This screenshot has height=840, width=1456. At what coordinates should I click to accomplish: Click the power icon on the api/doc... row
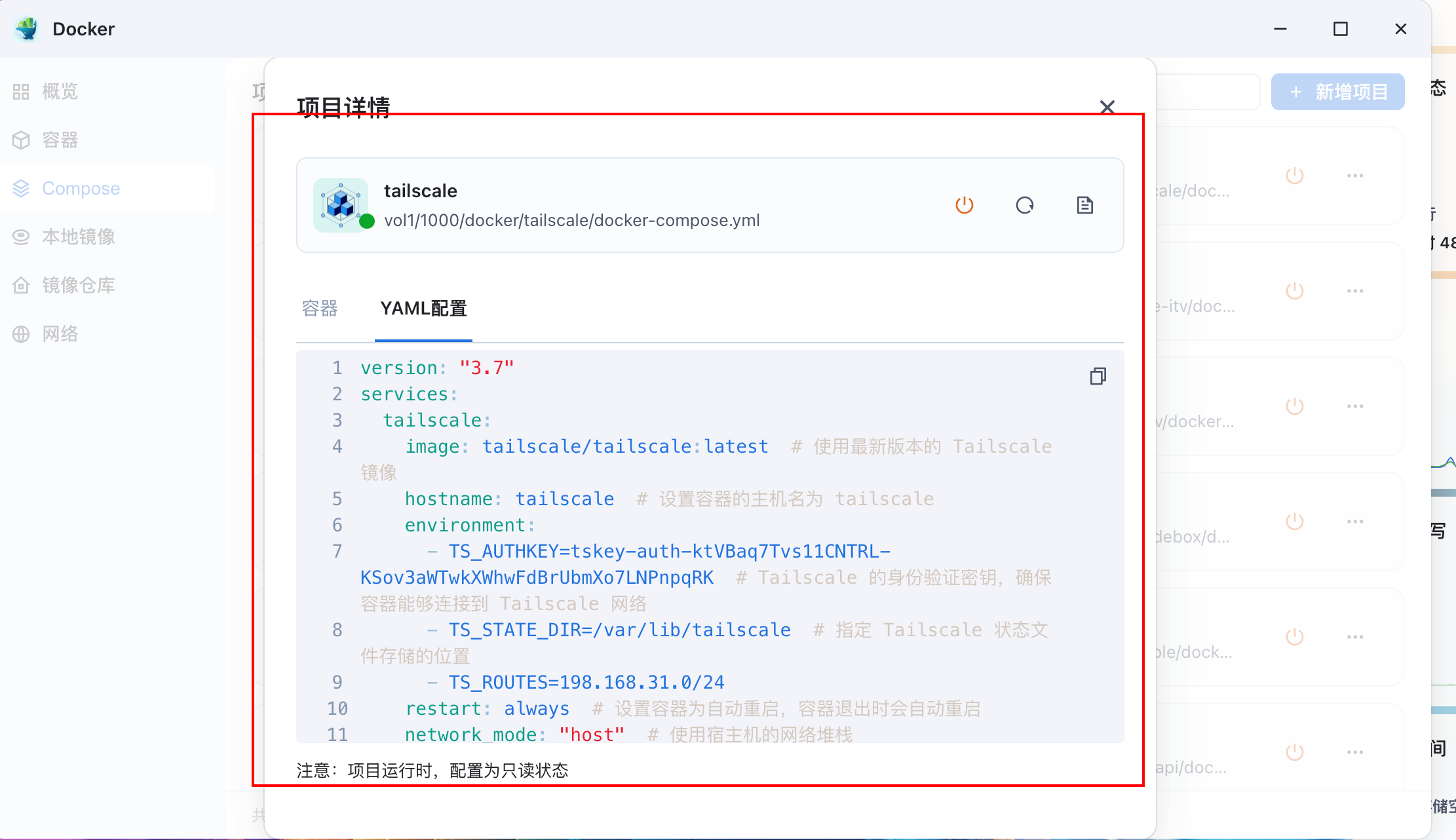pyautogui.click(x=1295, y=752)
